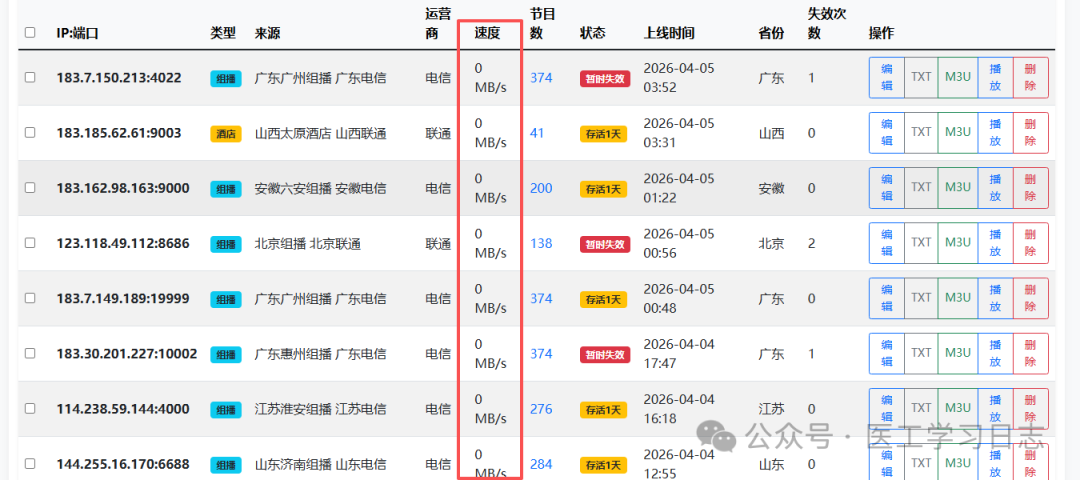Open program count 276 link
The width and height of the screenshot is (1080, 480).
tap(541, 408)
